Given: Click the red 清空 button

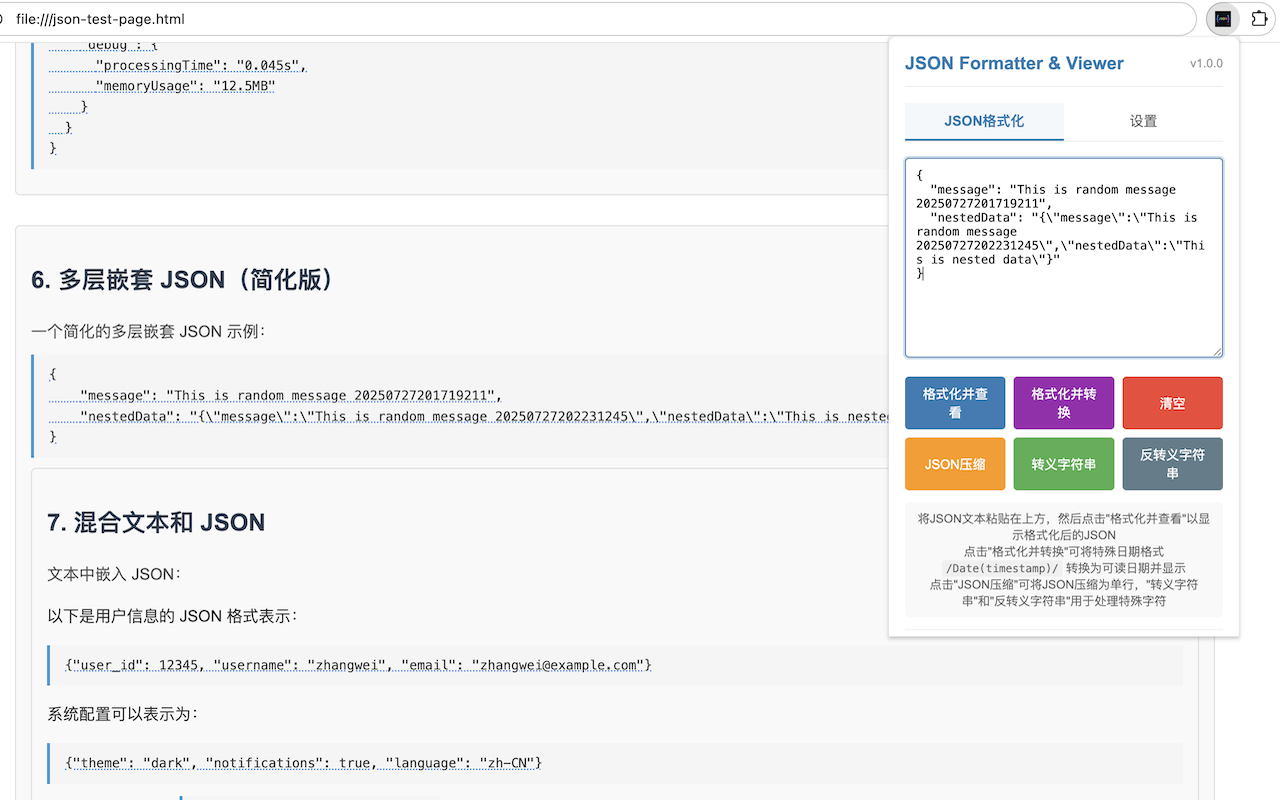Looking at the screenshot, I should 1172,403.
